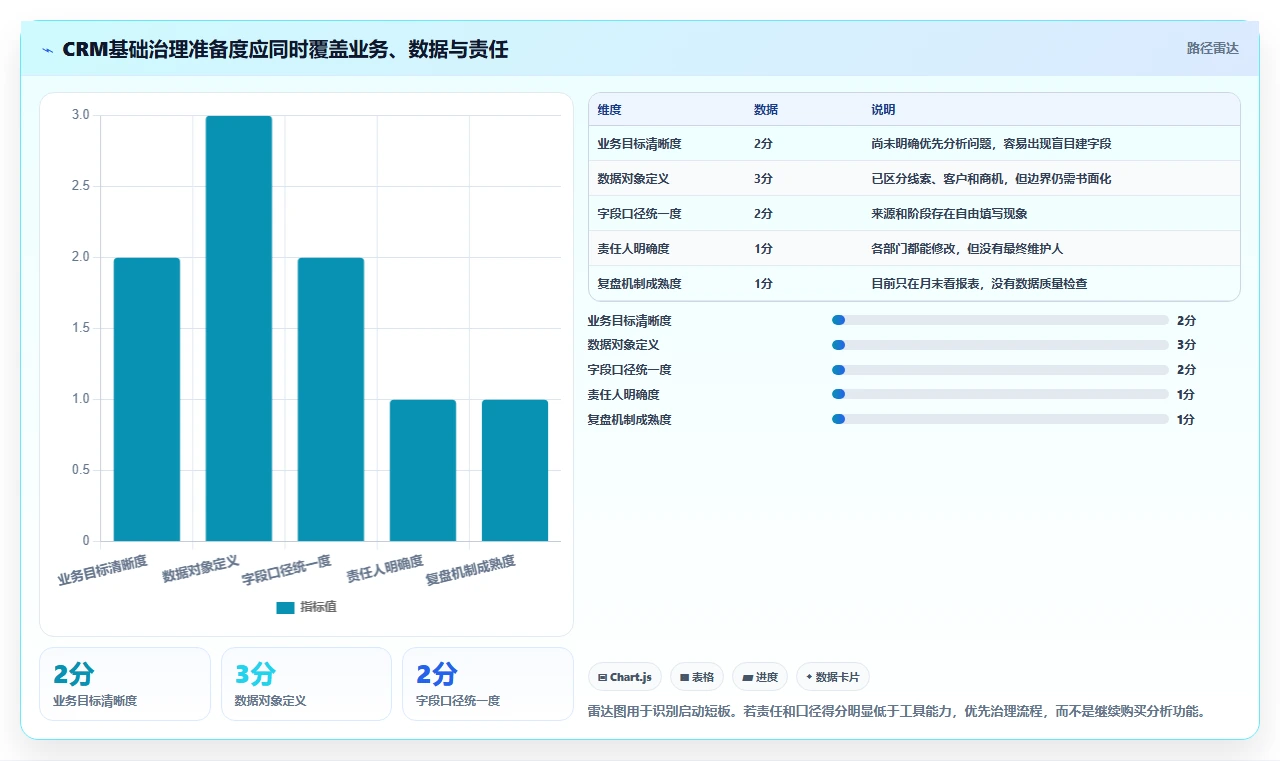Click the 字段口径统一度 progress bar
Screen dimensions: 1280x761
[x=1000, y=370]
